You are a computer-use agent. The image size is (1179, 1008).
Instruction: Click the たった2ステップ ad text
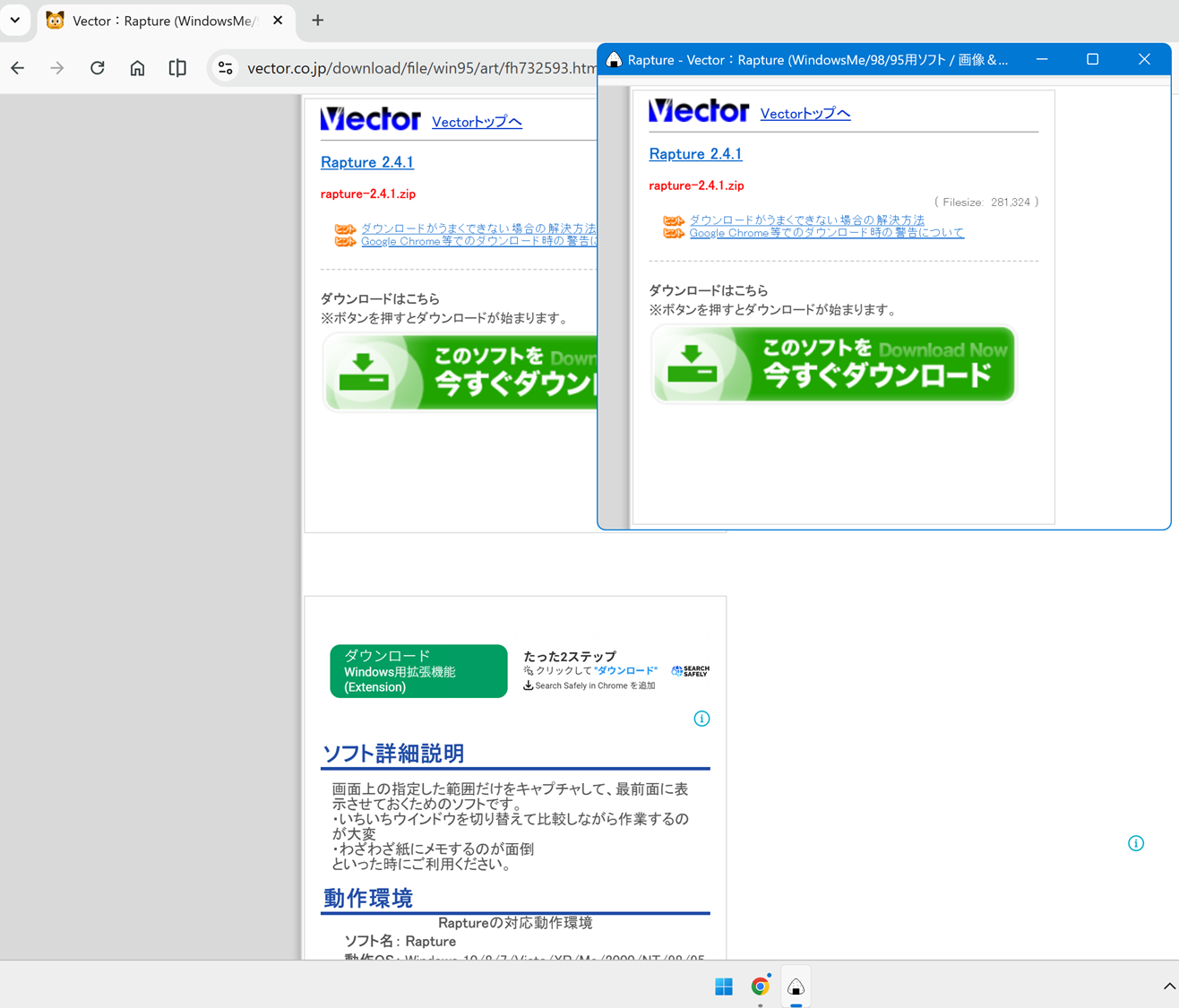[570, 657]
